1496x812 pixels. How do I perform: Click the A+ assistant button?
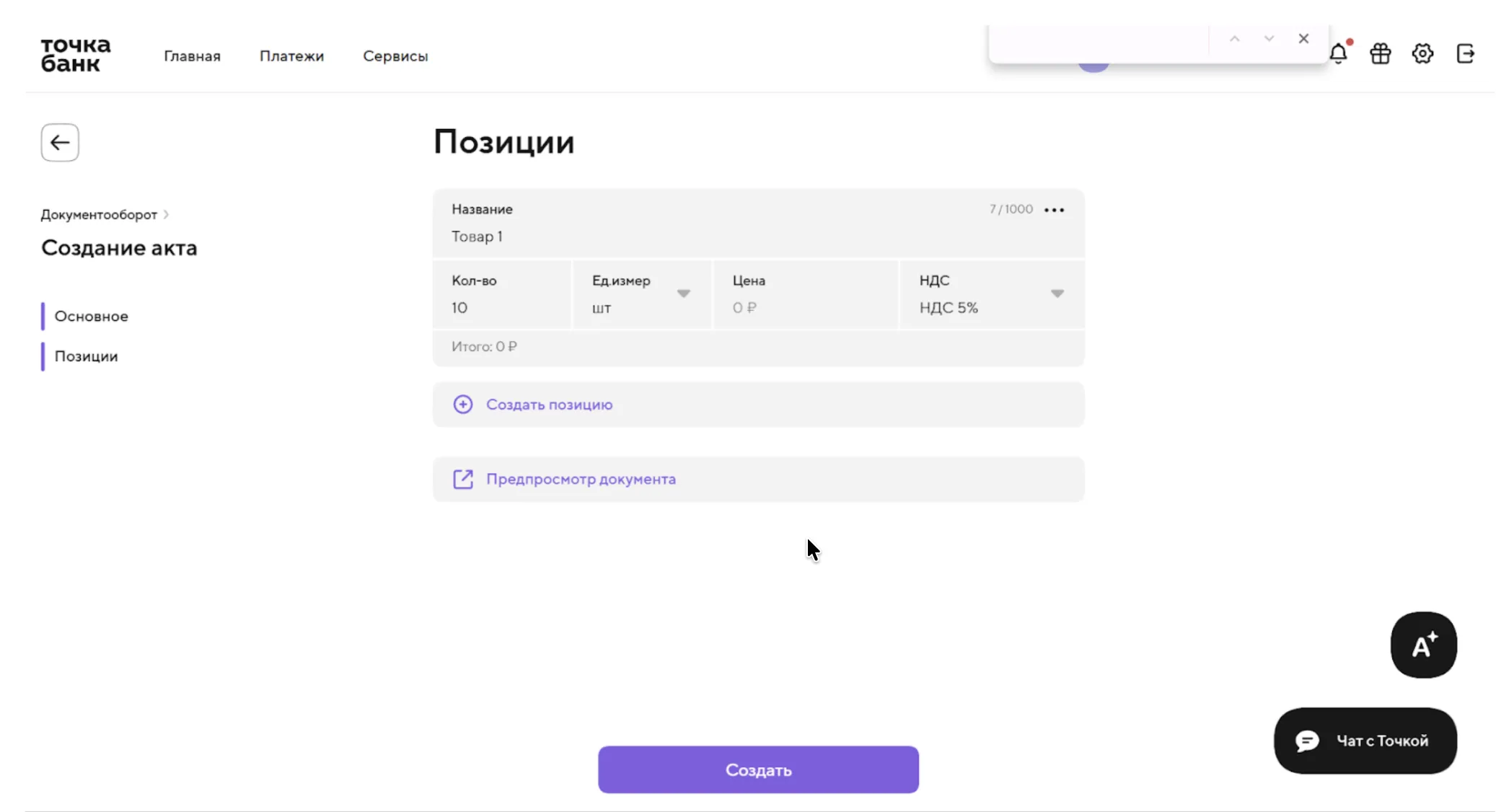tap(1423, 645)
